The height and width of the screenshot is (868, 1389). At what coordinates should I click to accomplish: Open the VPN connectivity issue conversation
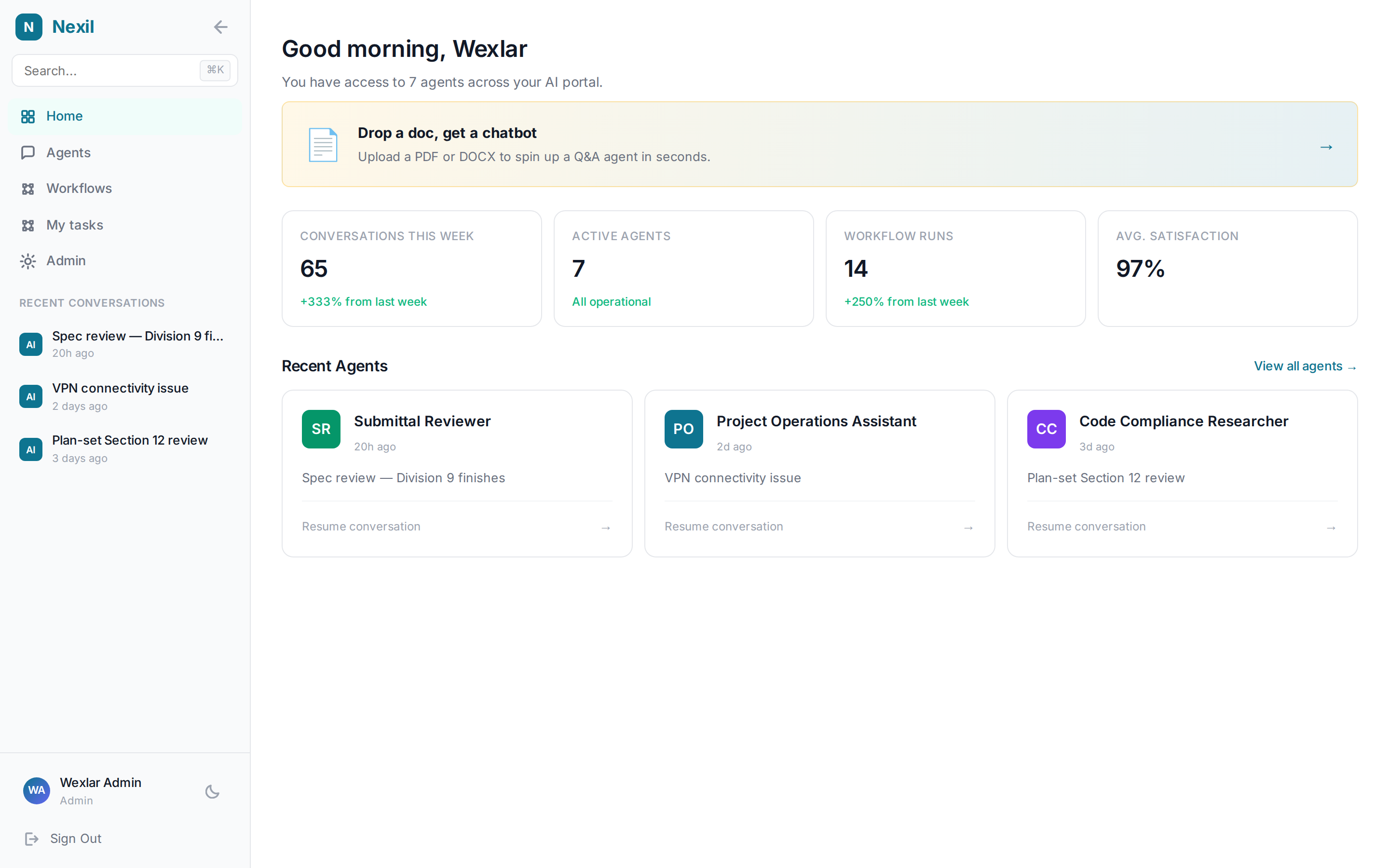(x=124, y=396)
